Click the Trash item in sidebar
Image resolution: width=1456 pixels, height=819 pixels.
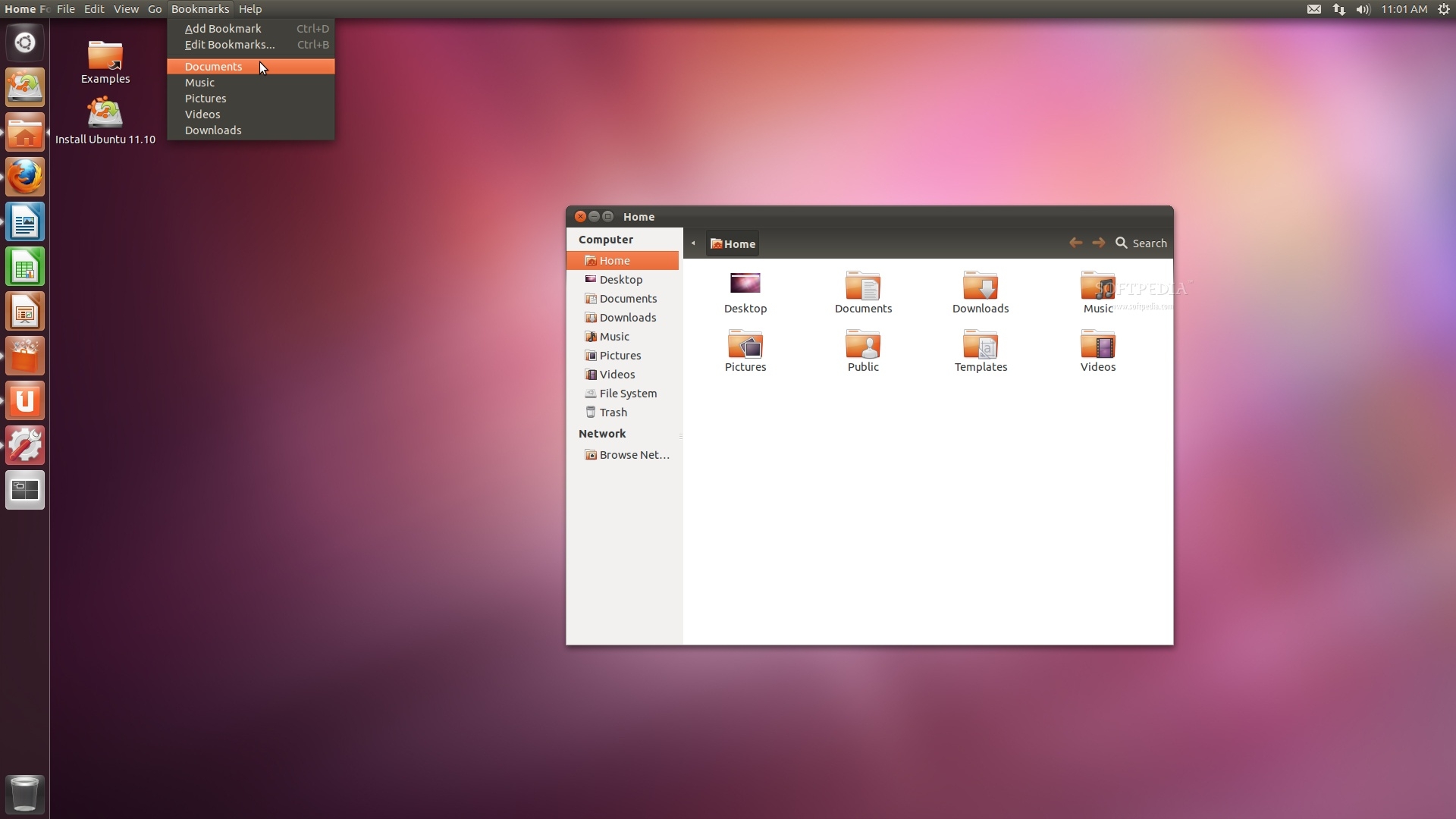click(612, 411)
